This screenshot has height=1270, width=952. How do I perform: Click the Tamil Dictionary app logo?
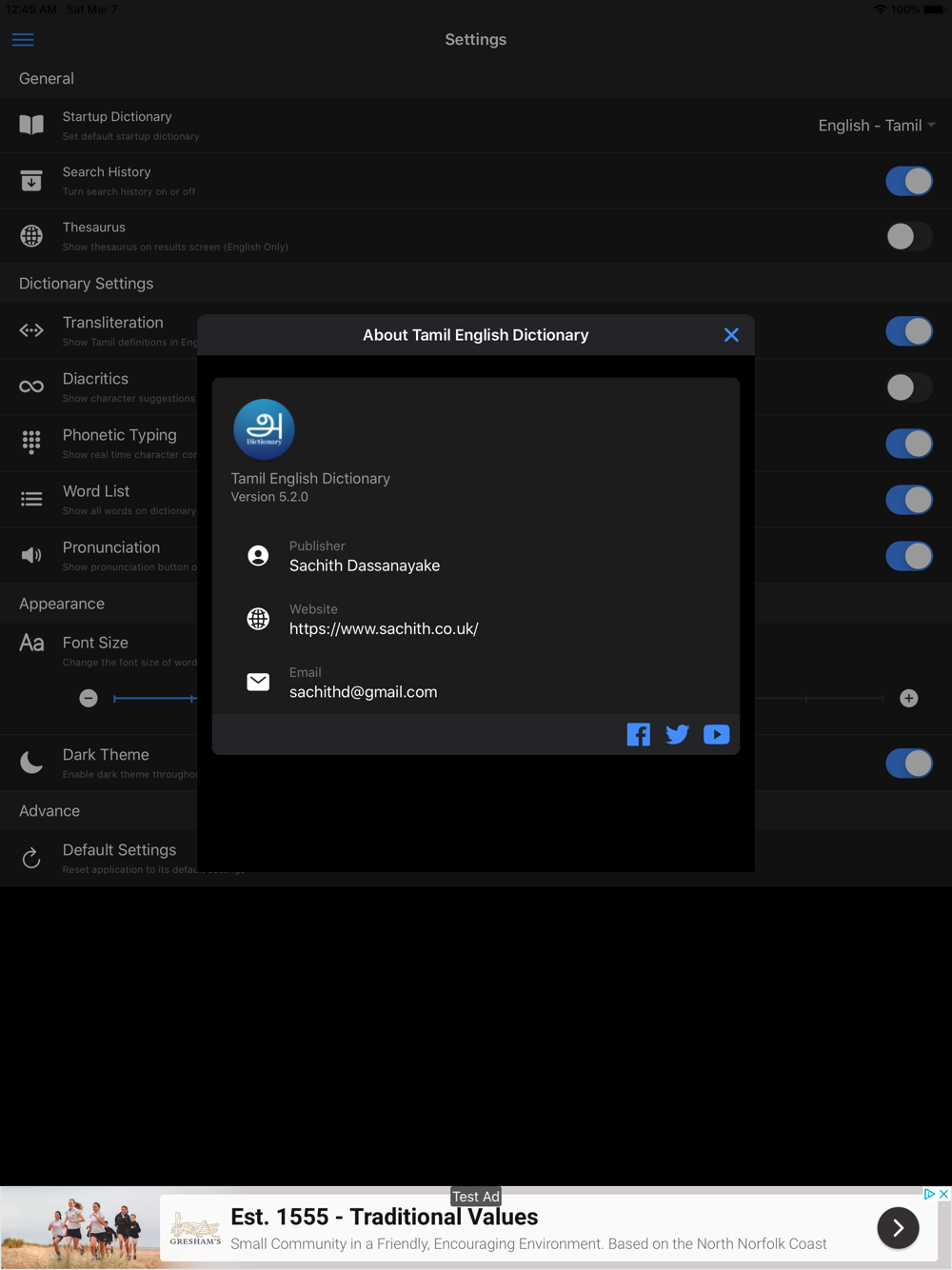(264, 429)
